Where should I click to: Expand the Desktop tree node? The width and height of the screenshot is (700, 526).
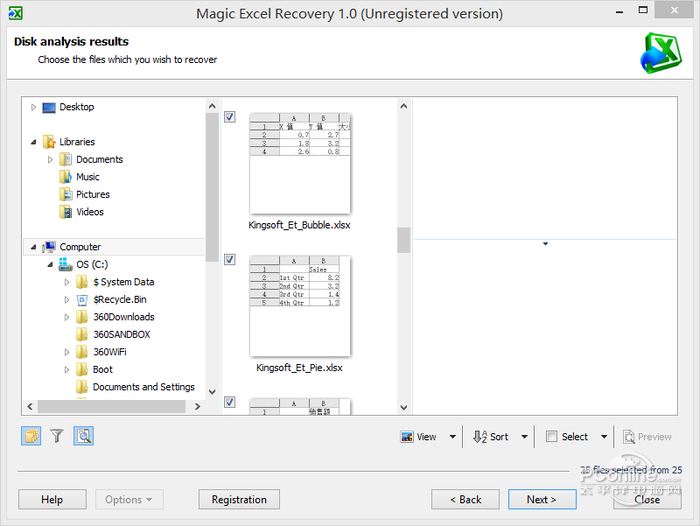pyautogui.click(x=33, y=107)
